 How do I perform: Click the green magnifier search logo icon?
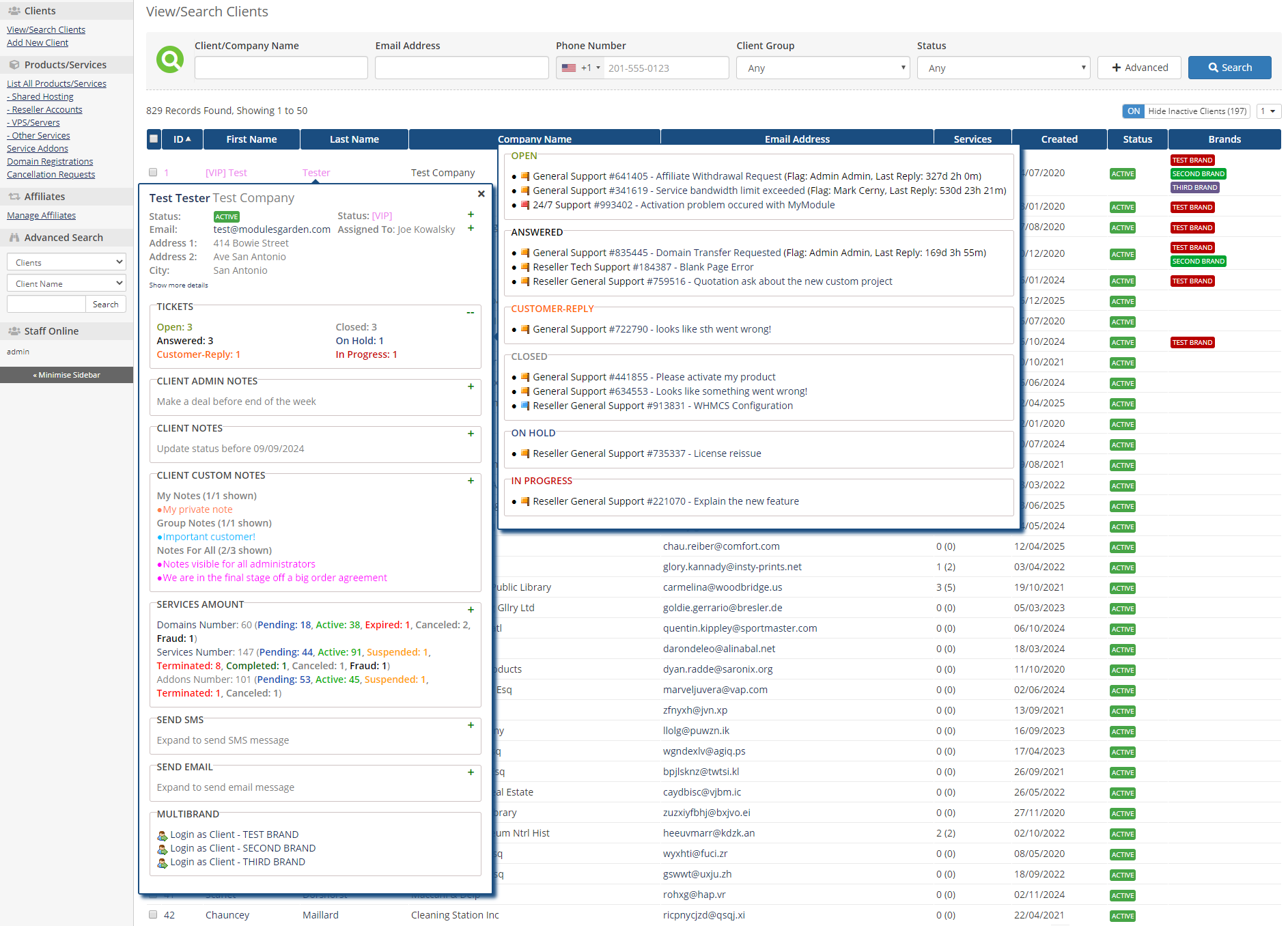170,60
